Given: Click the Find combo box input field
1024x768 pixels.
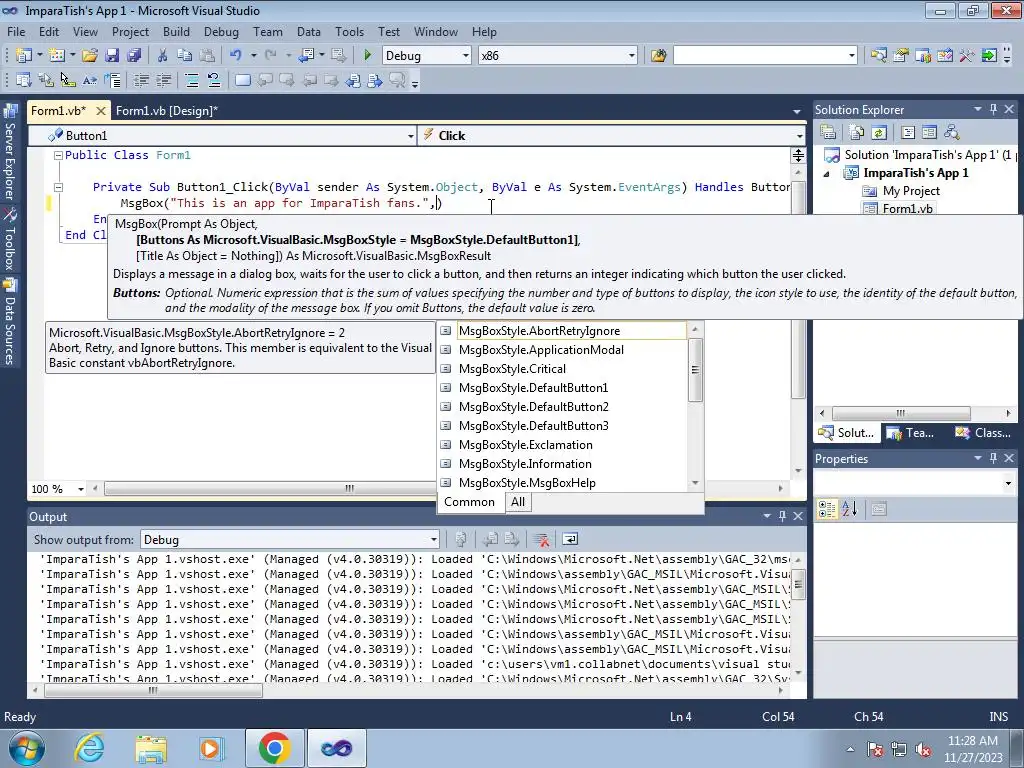Looking at the screenshot, I should [760, 56].
